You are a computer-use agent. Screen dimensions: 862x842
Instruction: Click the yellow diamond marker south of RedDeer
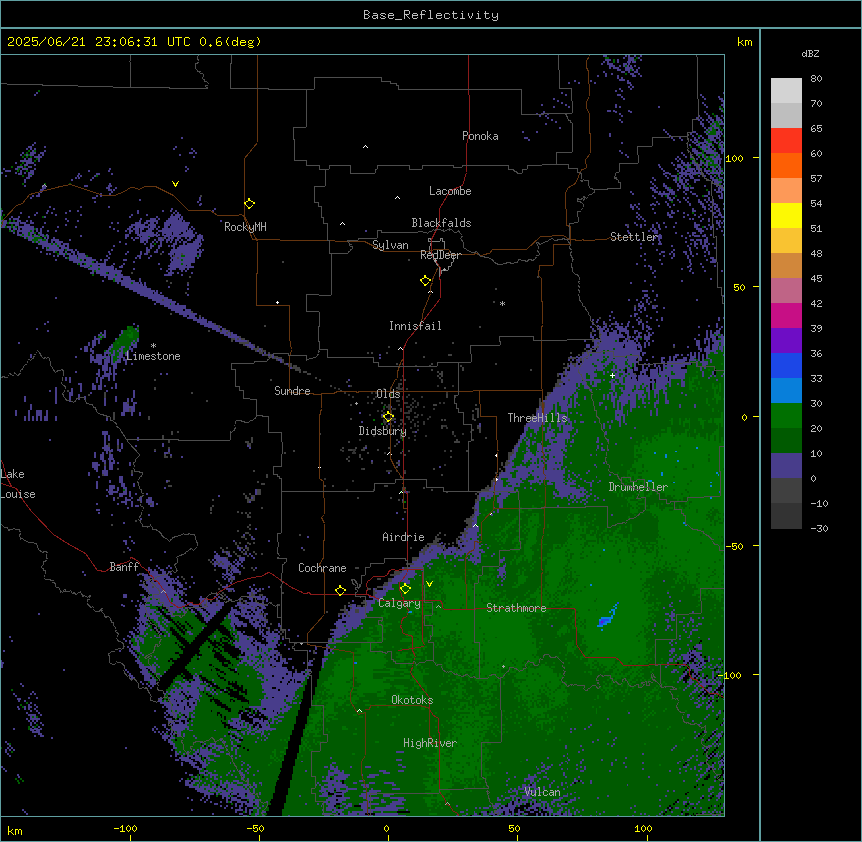pos(426,281)
